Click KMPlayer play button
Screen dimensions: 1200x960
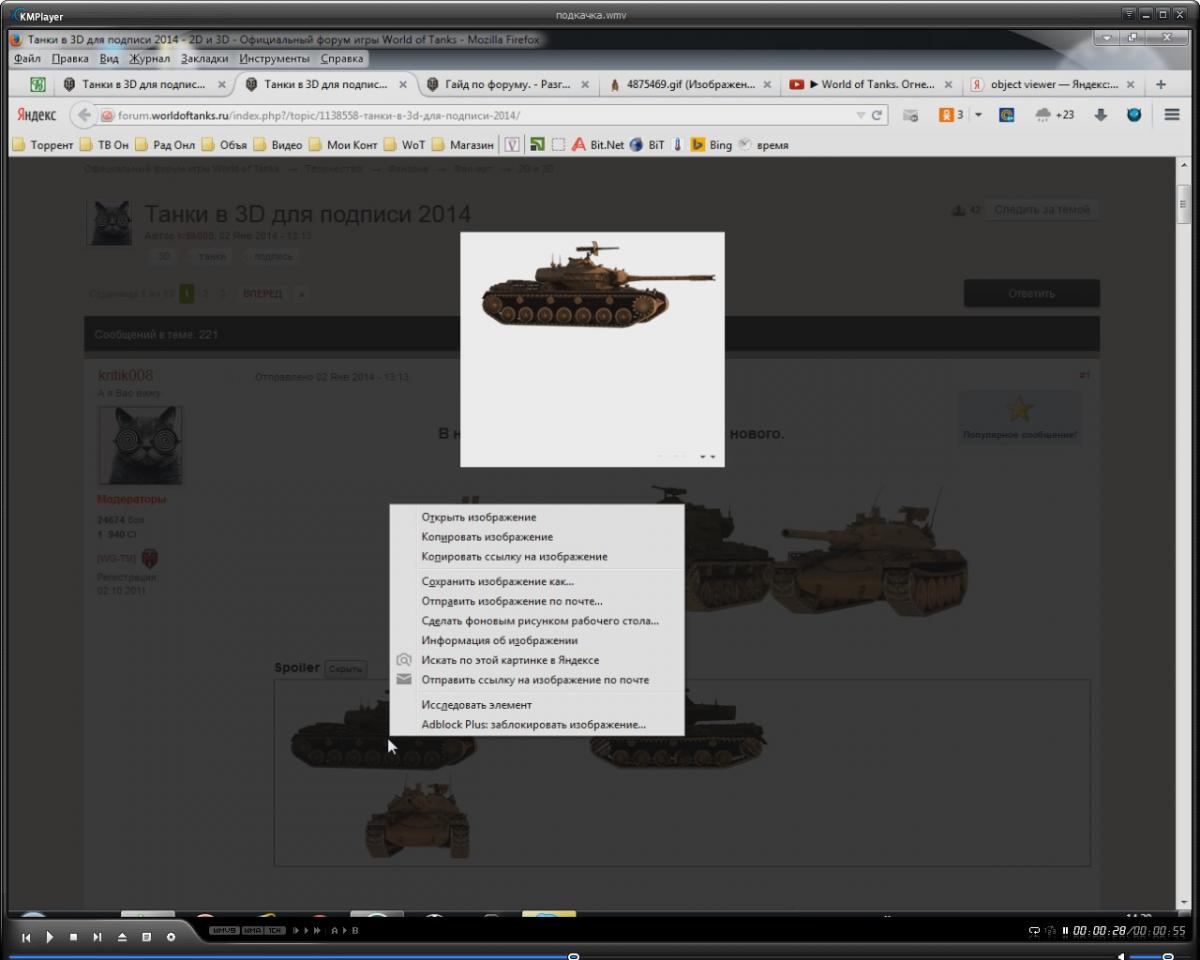click(x=50, y=937)
